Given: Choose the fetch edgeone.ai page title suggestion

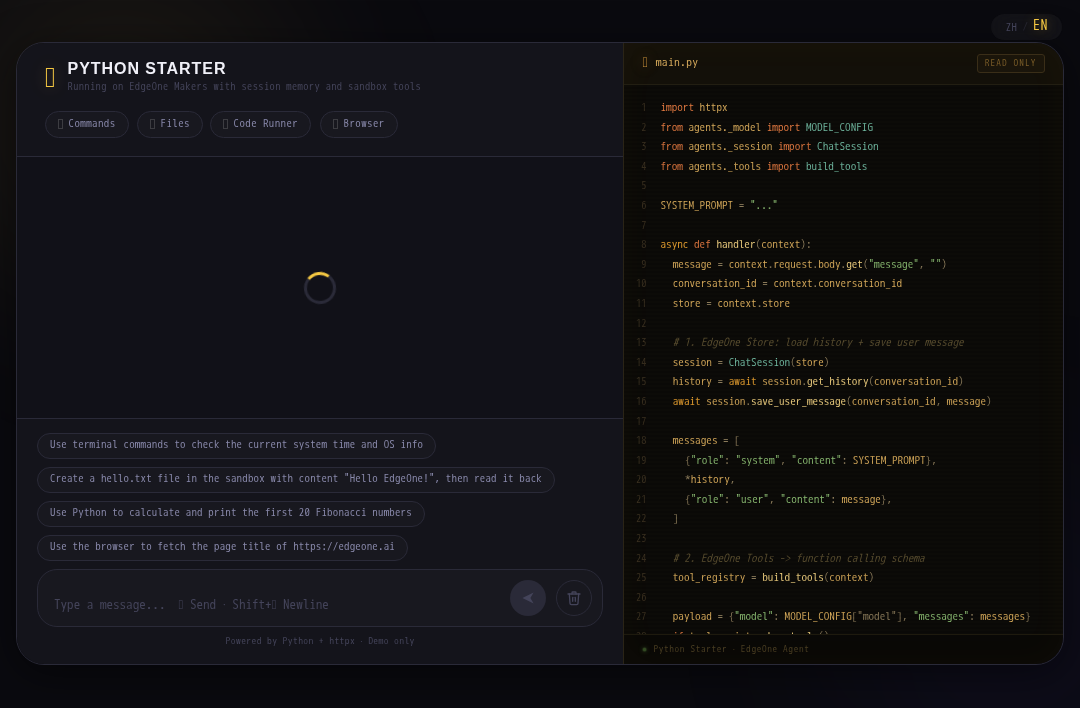Looking at the screenshot, I should click(222, 547).
